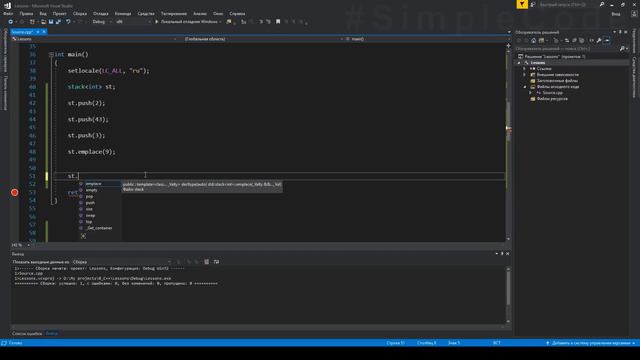
Task: Open the Правка menu
Action: point(26,13)
